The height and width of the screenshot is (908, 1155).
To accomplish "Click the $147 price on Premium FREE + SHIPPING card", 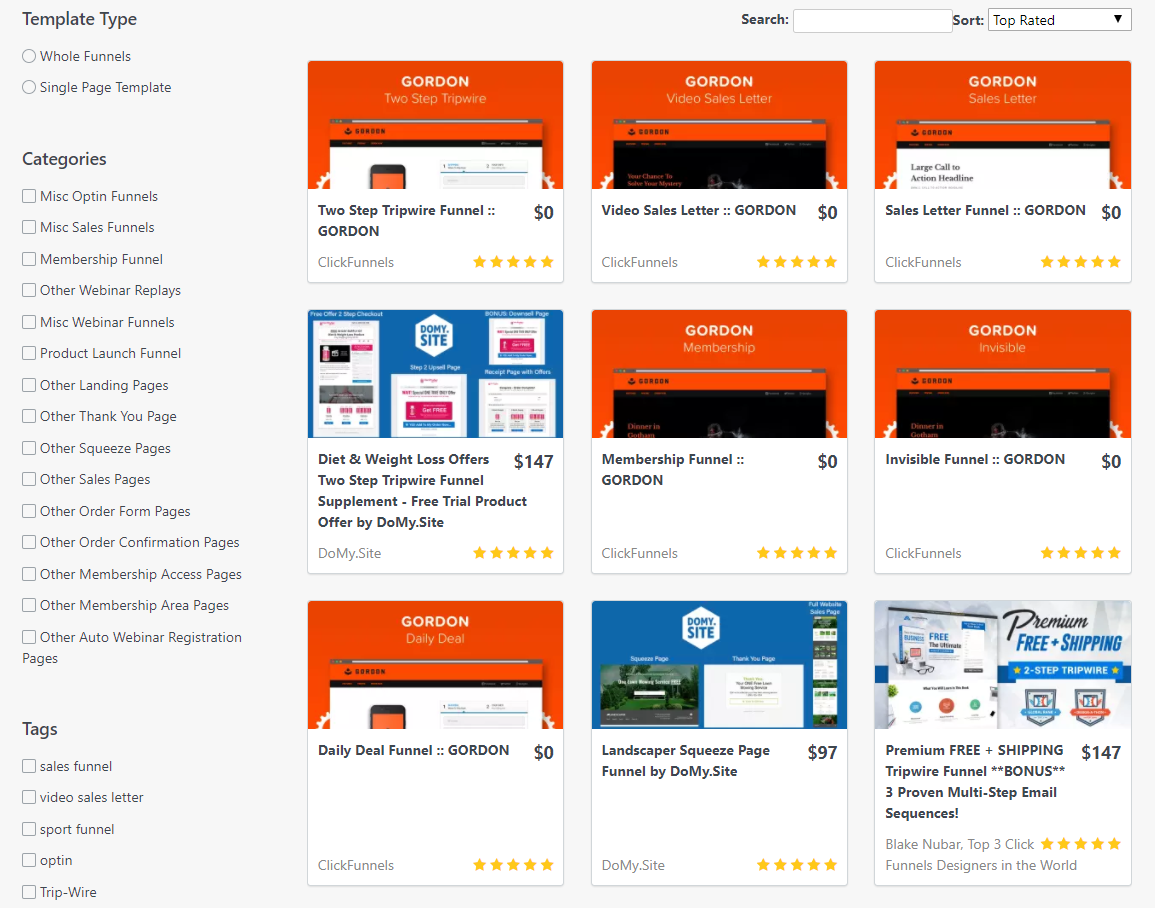I will (x=1101, y=753).
